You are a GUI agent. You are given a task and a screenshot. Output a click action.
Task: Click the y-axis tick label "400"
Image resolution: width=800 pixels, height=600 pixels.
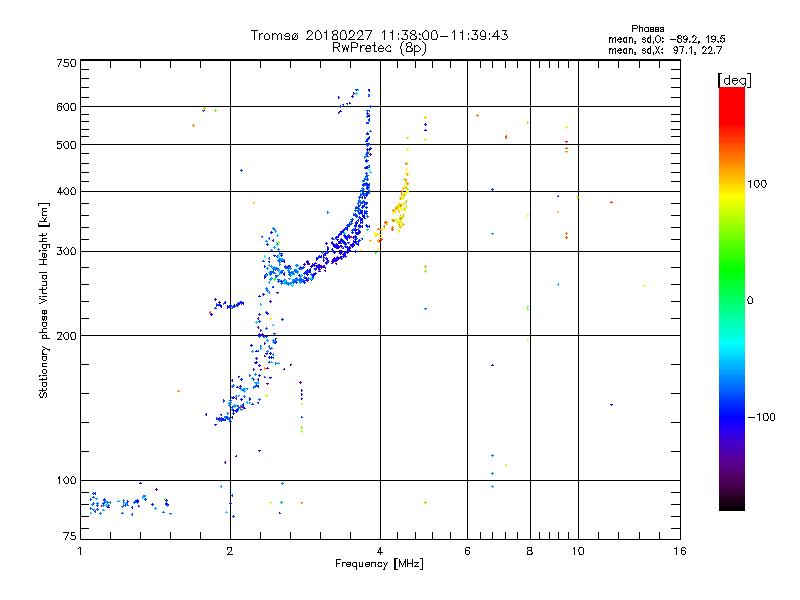click(x=66, y=191)
